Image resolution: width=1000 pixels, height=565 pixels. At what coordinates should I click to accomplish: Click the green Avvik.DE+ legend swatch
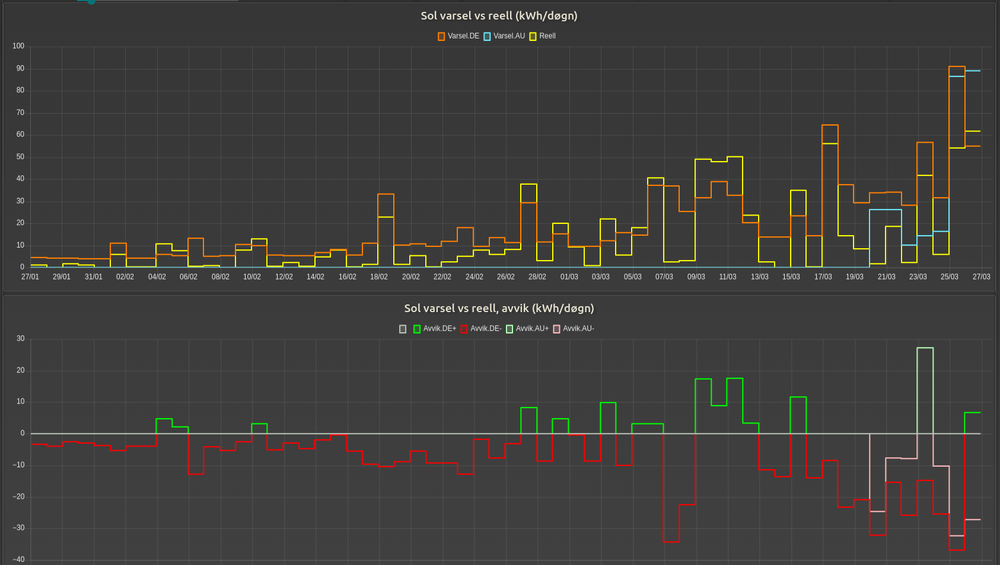(418, 328)
